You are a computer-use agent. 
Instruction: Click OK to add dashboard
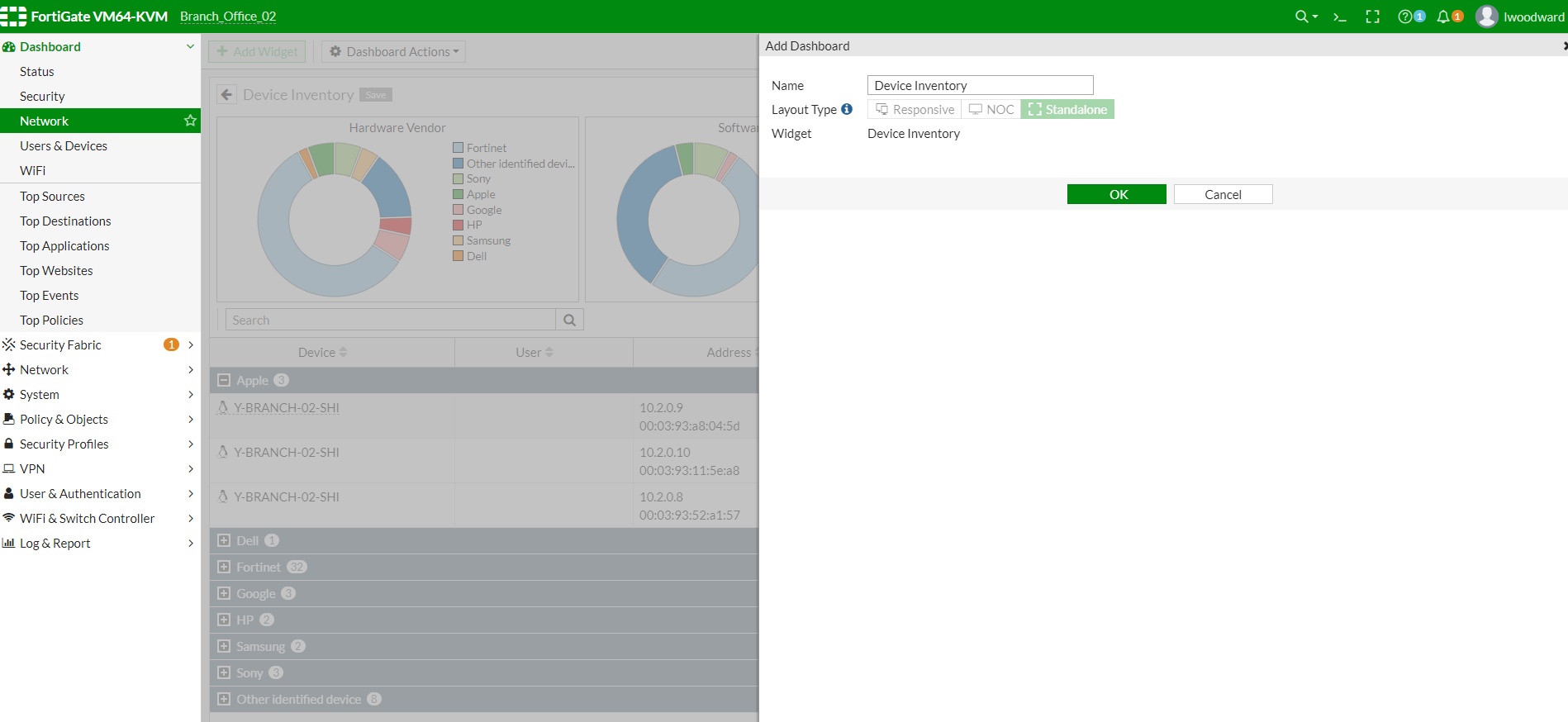pyautogui.click(x=1117, y=194)
